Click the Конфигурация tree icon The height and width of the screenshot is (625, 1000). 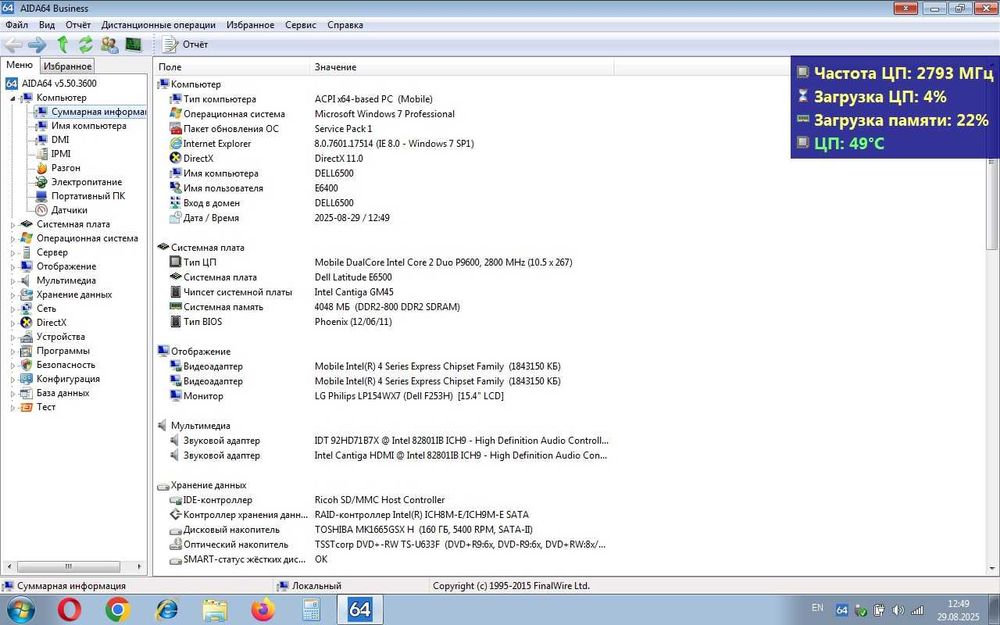tap(26, 379)
